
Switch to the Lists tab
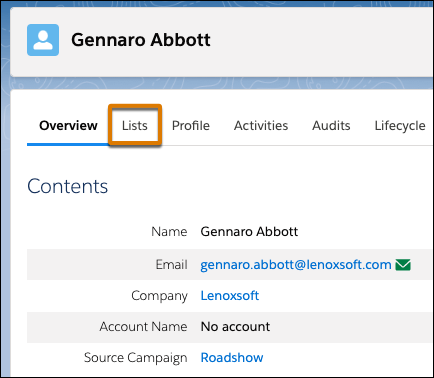coord(135,126)
